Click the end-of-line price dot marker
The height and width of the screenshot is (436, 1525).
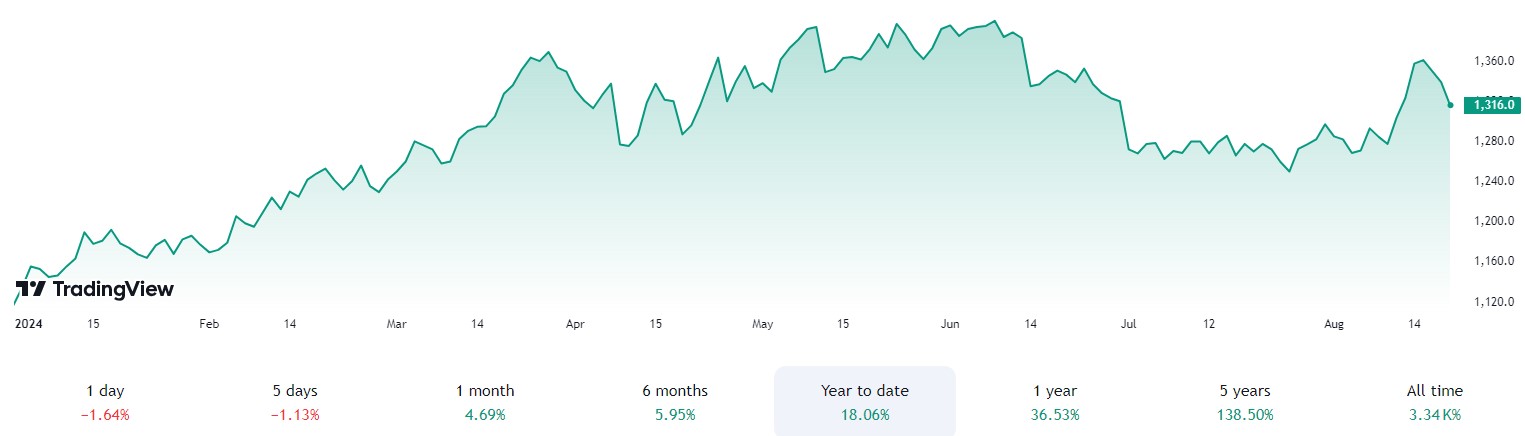coord(1450,104)
